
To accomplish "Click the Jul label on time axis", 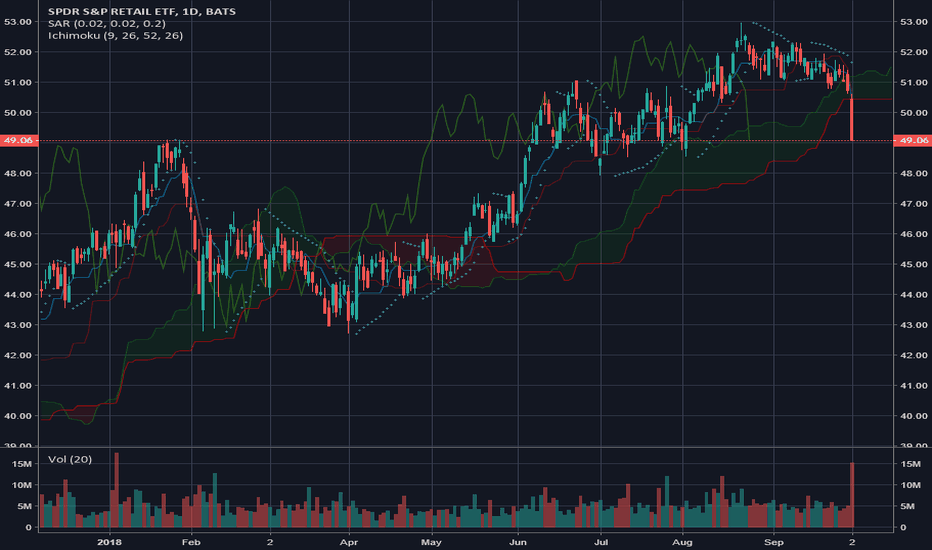I will pos(600,542).
